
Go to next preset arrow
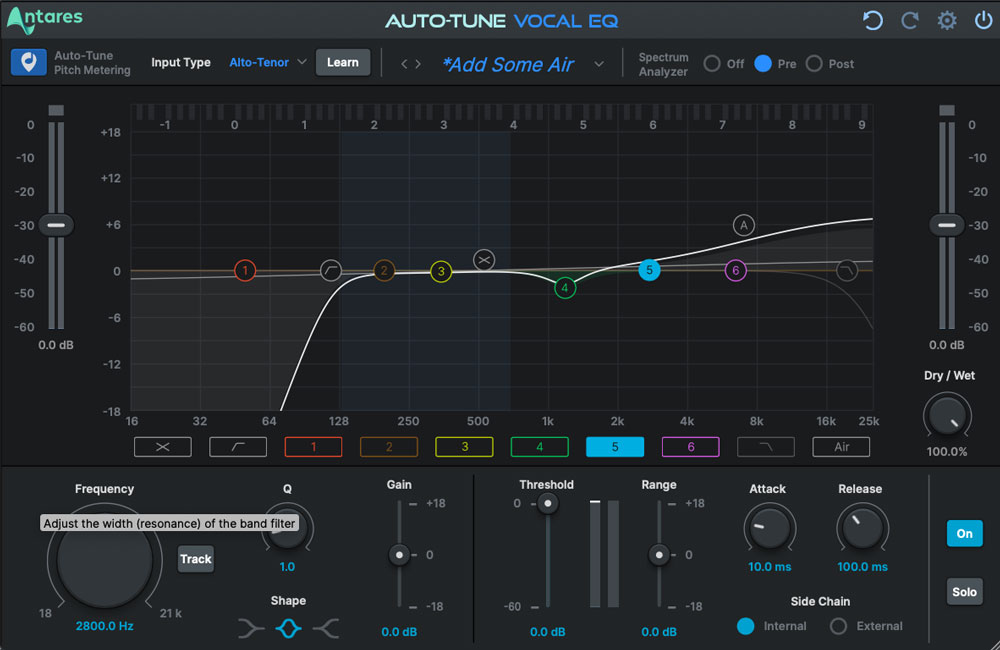(x=418, y=64)
